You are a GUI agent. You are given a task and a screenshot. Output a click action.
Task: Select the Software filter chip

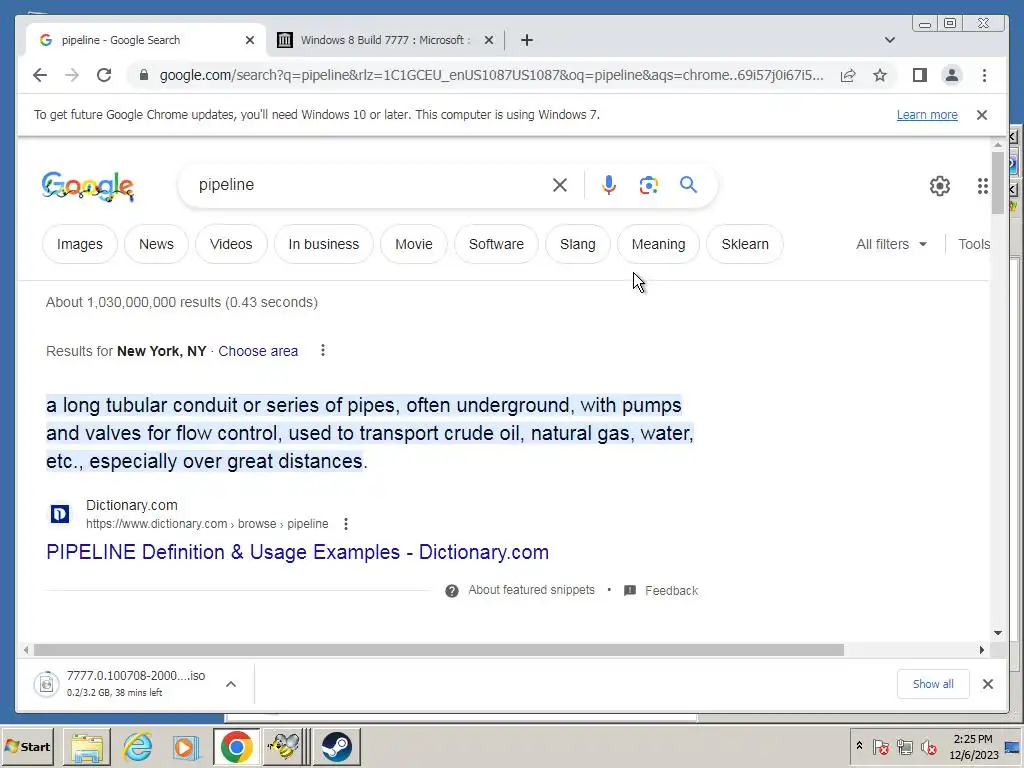[x=496, y=244]
